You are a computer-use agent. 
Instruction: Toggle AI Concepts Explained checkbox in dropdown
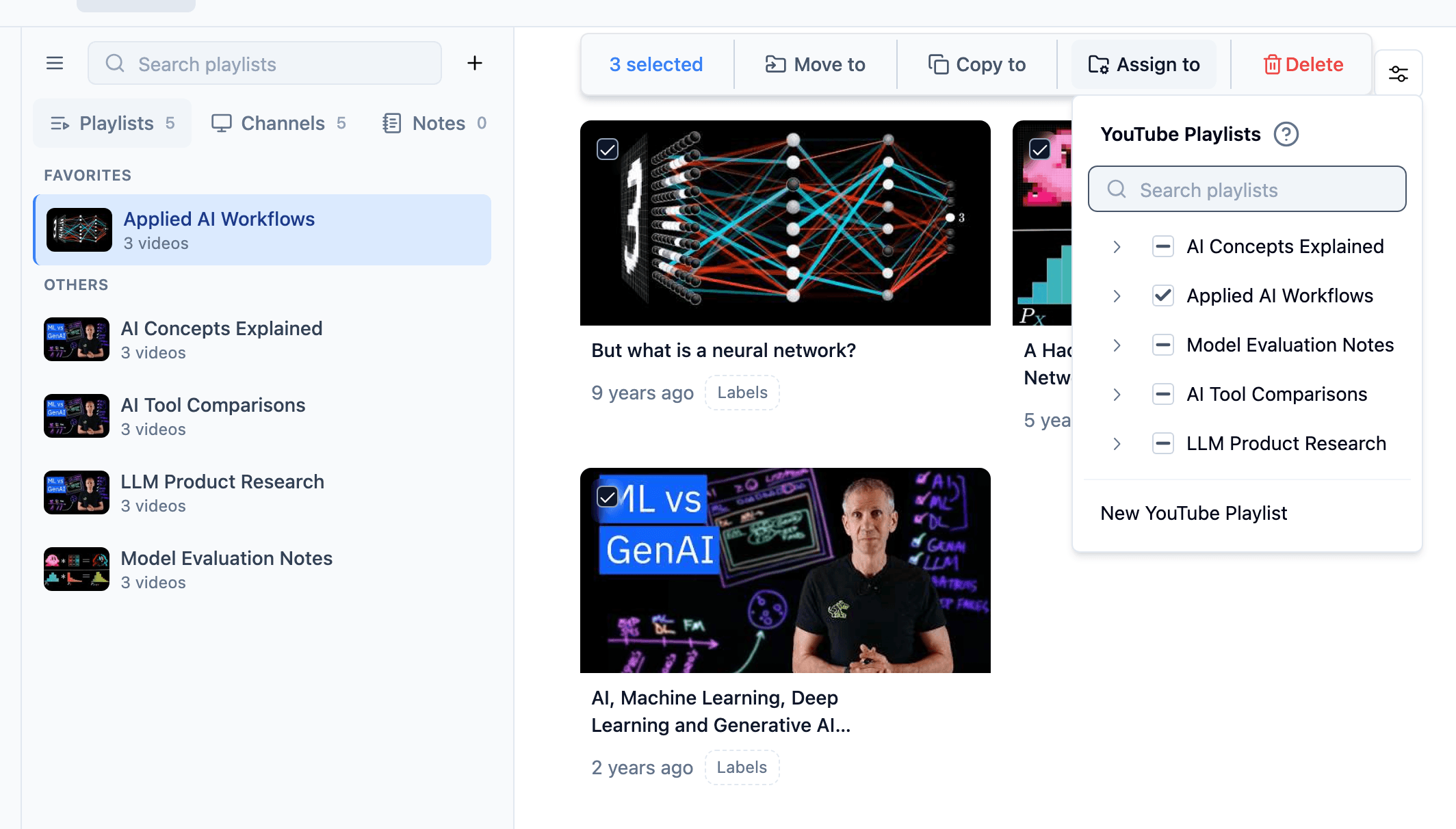pos(1163,246)
